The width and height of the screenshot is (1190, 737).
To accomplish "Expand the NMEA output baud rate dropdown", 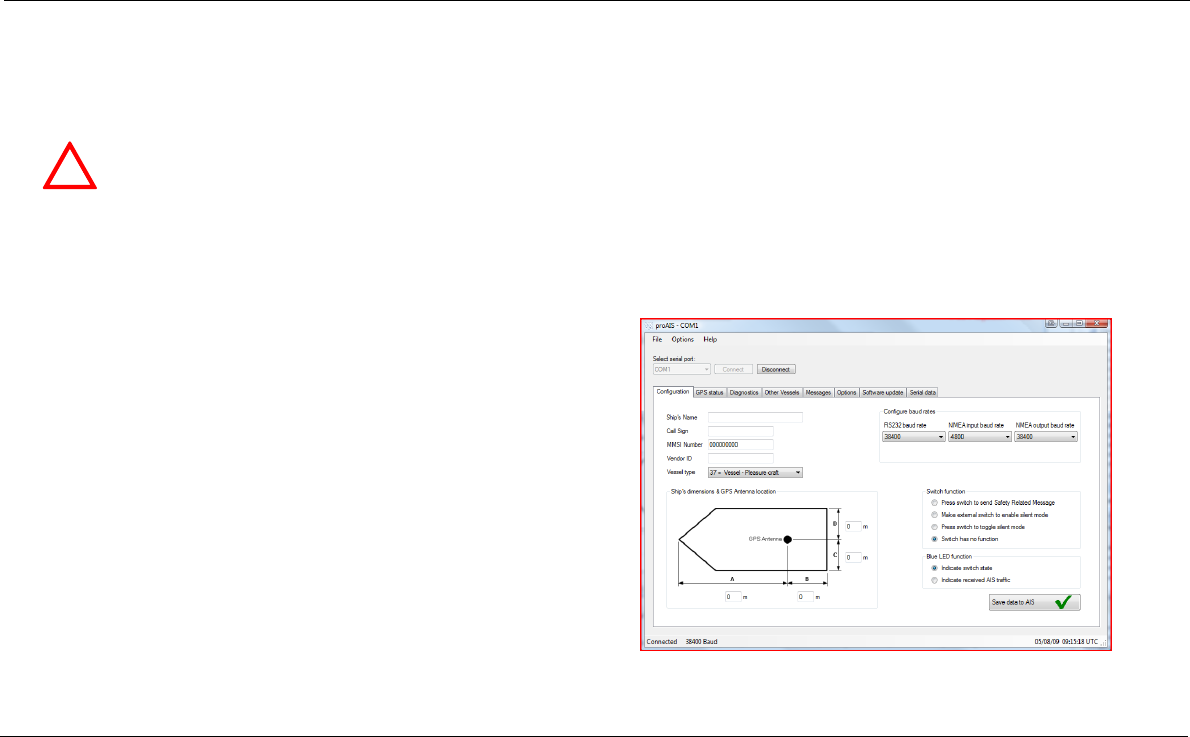I will [x=1046, y=436].
